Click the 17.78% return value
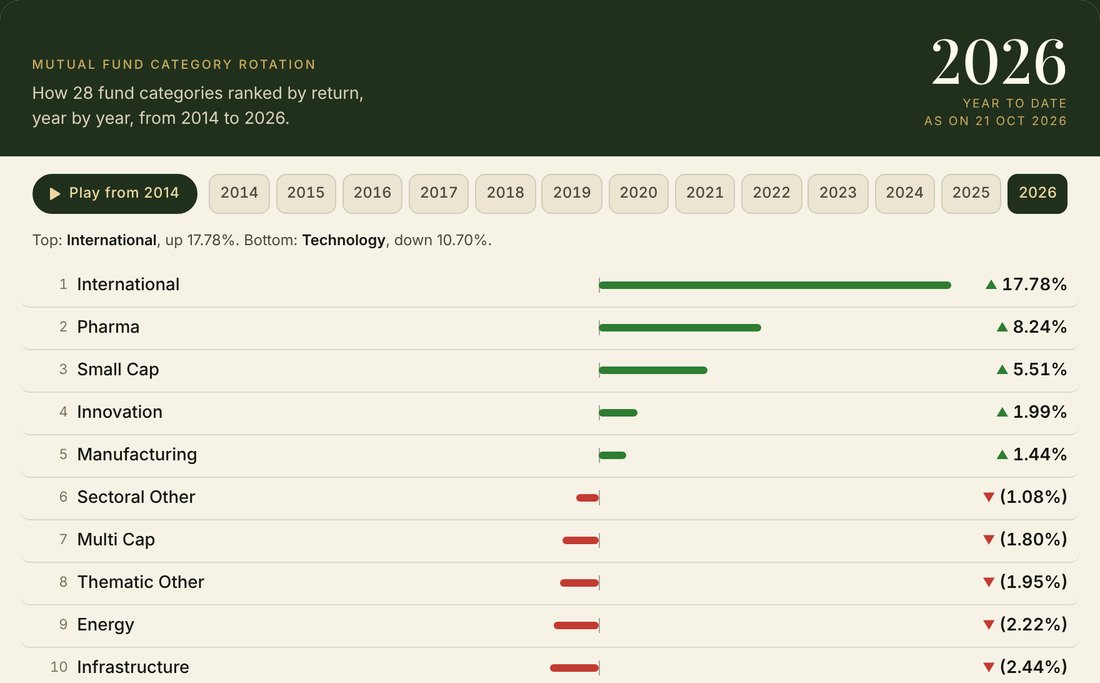Viewport: 1100px width, 683px height. [x=1034, y=285]
